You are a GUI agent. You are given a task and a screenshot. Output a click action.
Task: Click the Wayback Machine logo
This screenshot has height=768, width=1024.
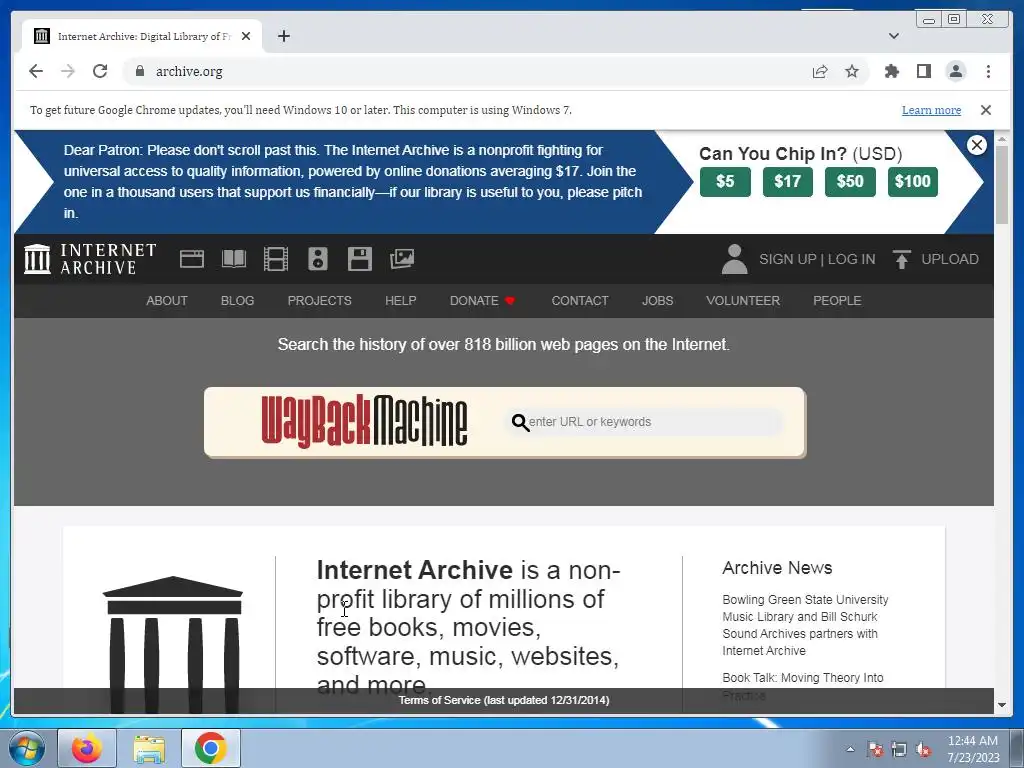pyautogui.click(x=364, y=421)
